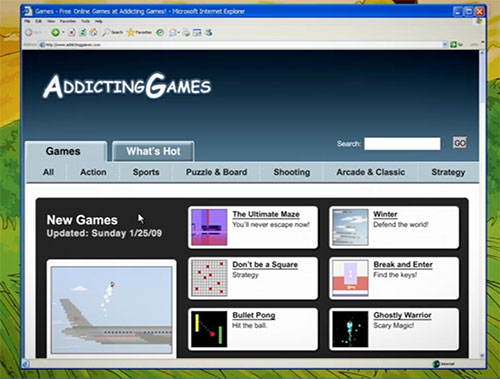Open the Ghostly Warrior game link

pyautogui.click(x=402, y=315)
